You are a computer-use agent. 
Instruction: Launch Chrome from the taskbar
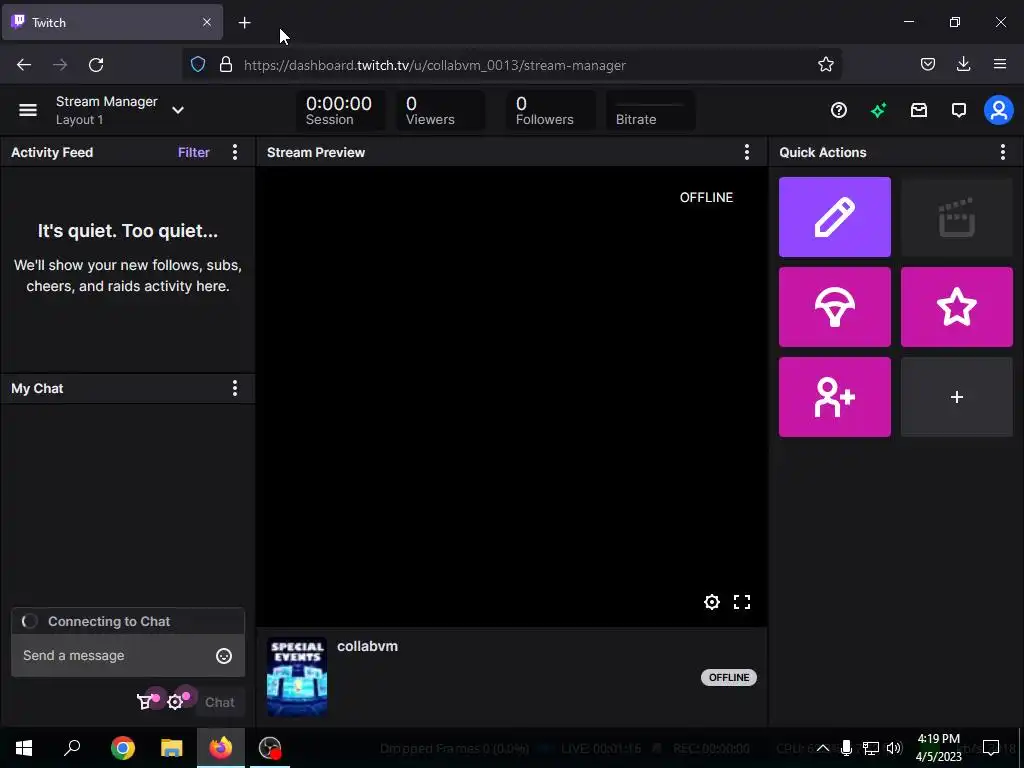click(x=122, y=748)
